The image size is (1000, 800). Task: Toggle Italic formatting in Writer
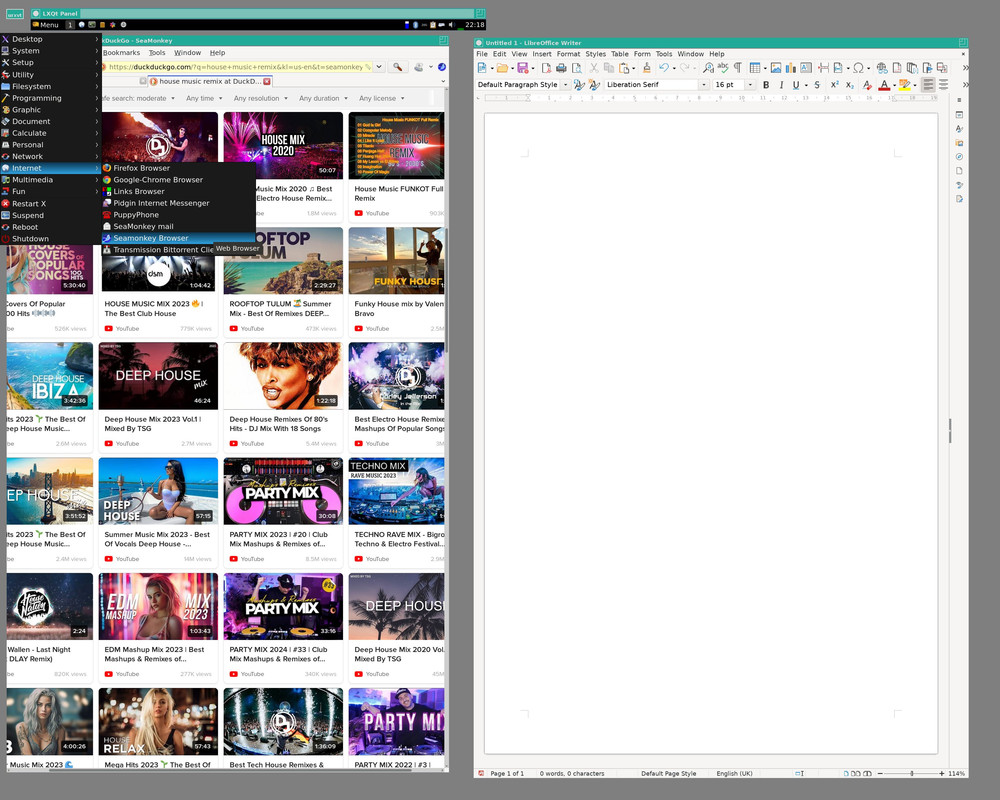tap(781, 85)
